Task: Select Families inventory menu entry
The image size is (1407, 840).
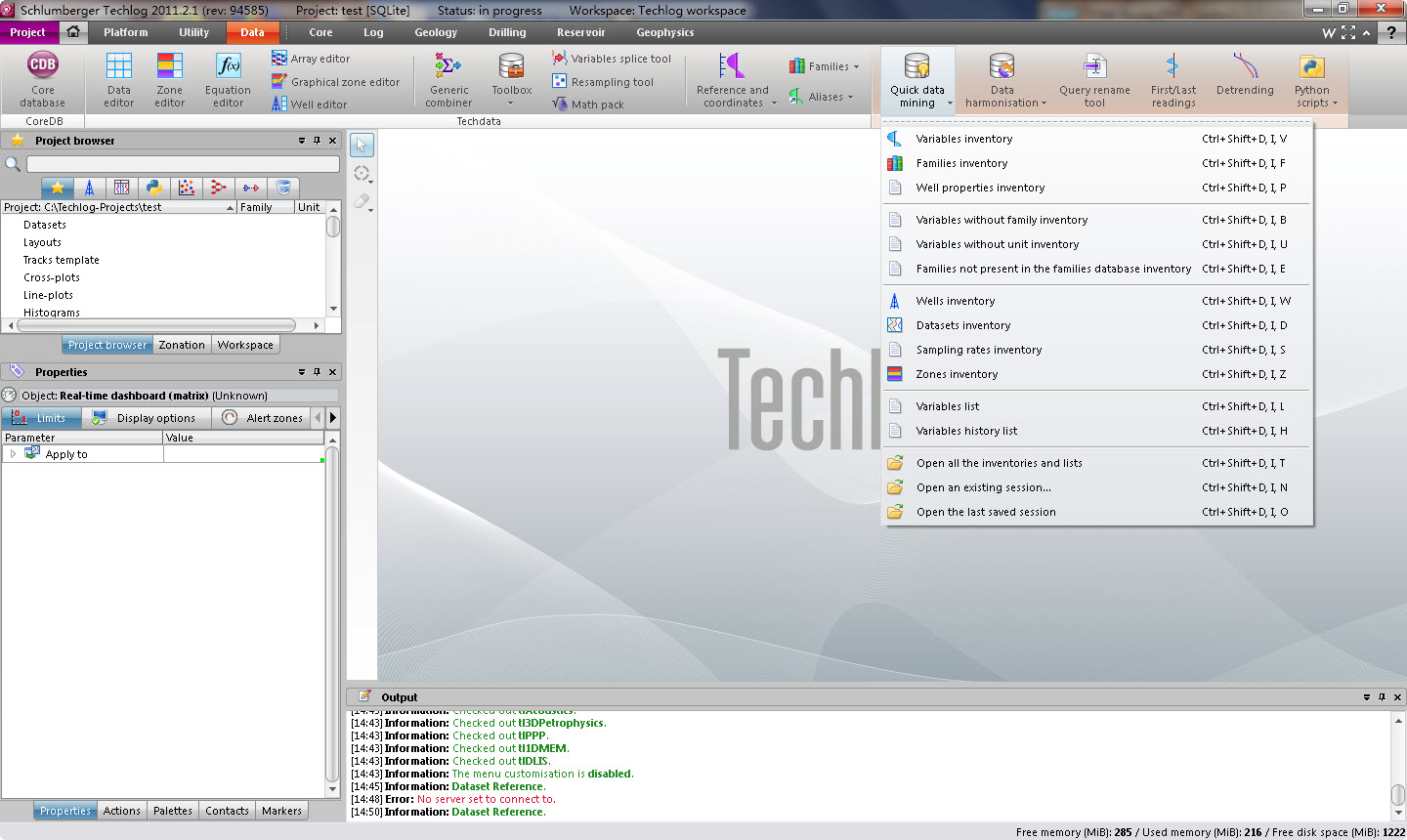Action: [x=1096, y=163]
